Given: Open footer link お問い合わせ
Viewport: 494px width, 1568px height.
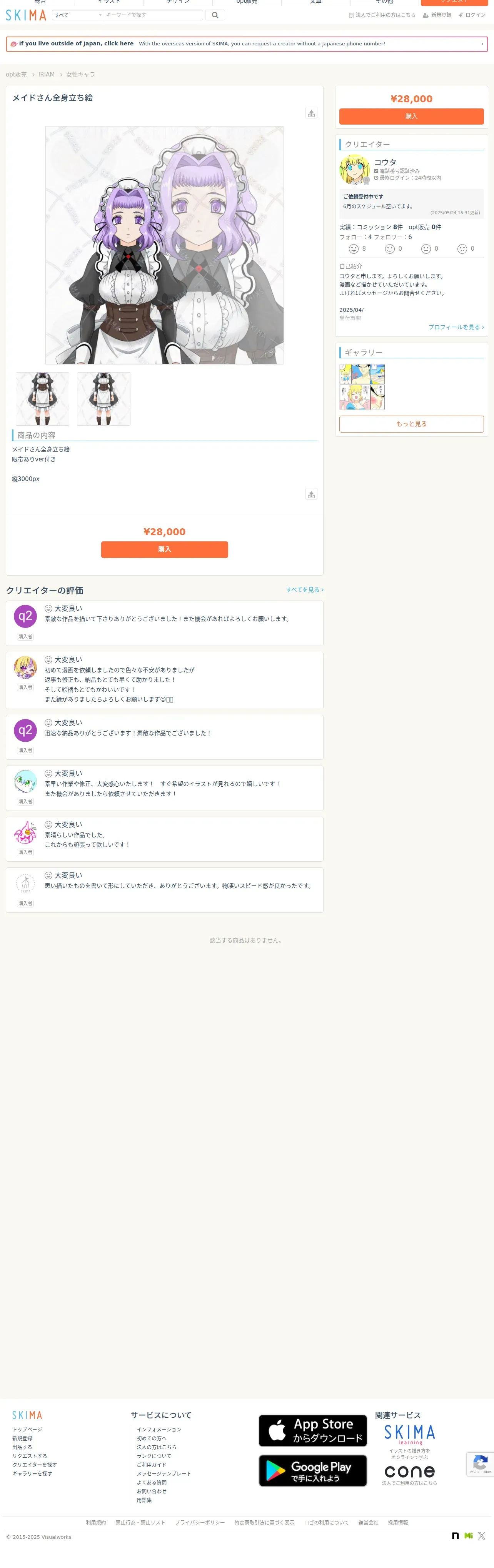Looking at the screenshot, I should pyautogui.click(x=152, y=1491).
